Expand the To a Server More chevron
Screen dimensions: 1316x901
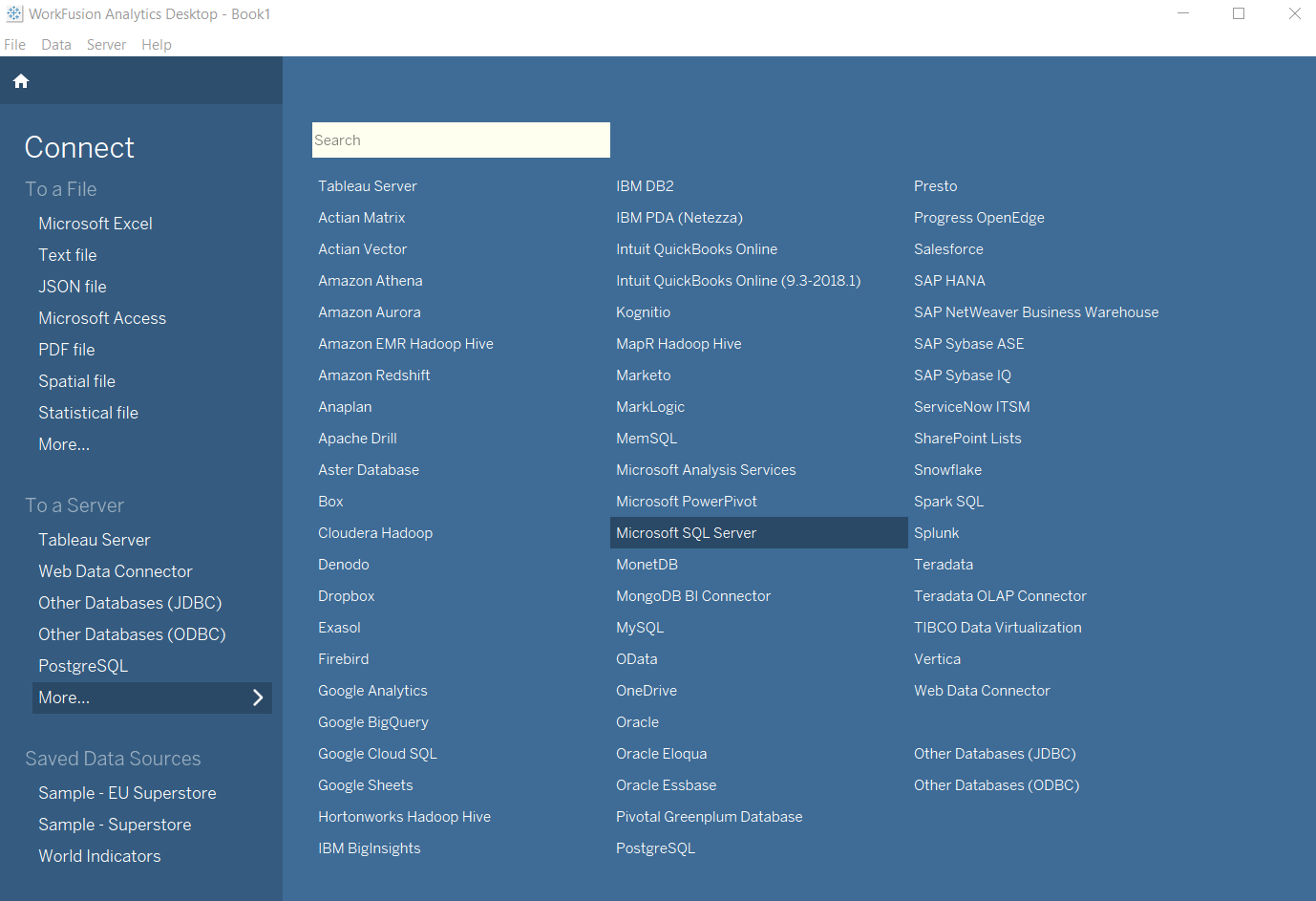coord(258,697)
